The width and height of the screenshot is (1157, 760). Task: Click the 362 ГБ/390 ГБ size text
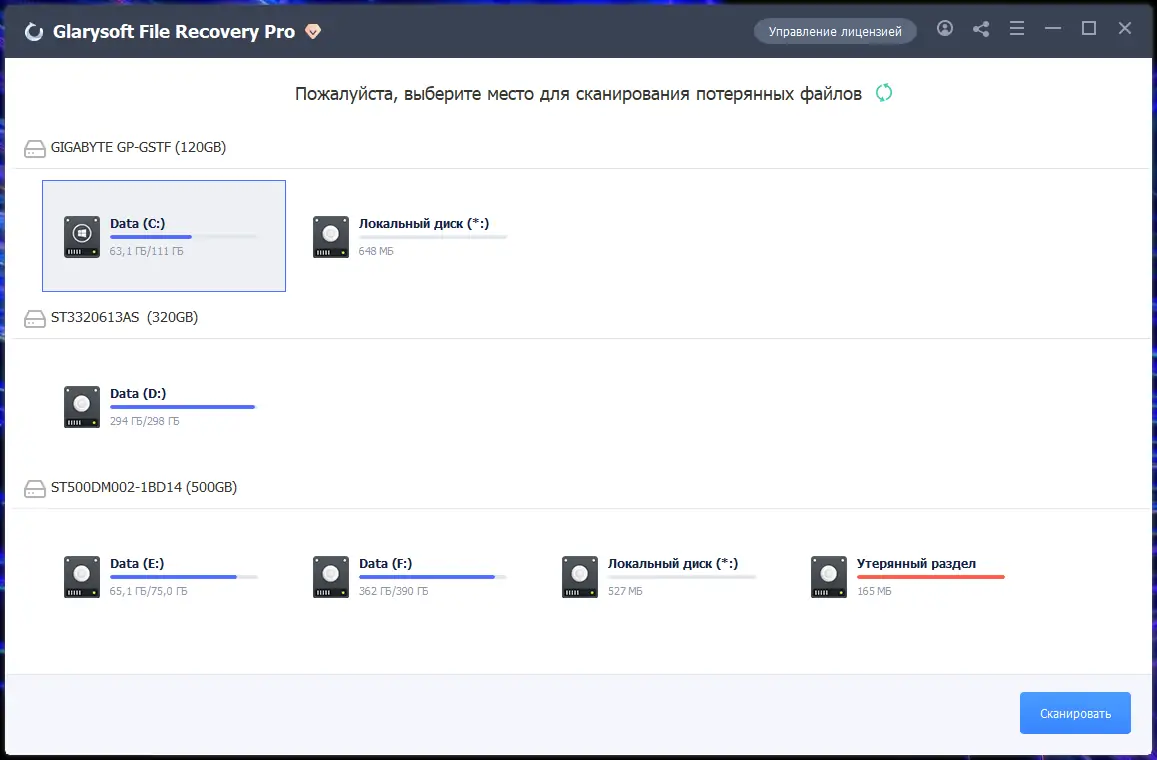[x=393, y=591]
